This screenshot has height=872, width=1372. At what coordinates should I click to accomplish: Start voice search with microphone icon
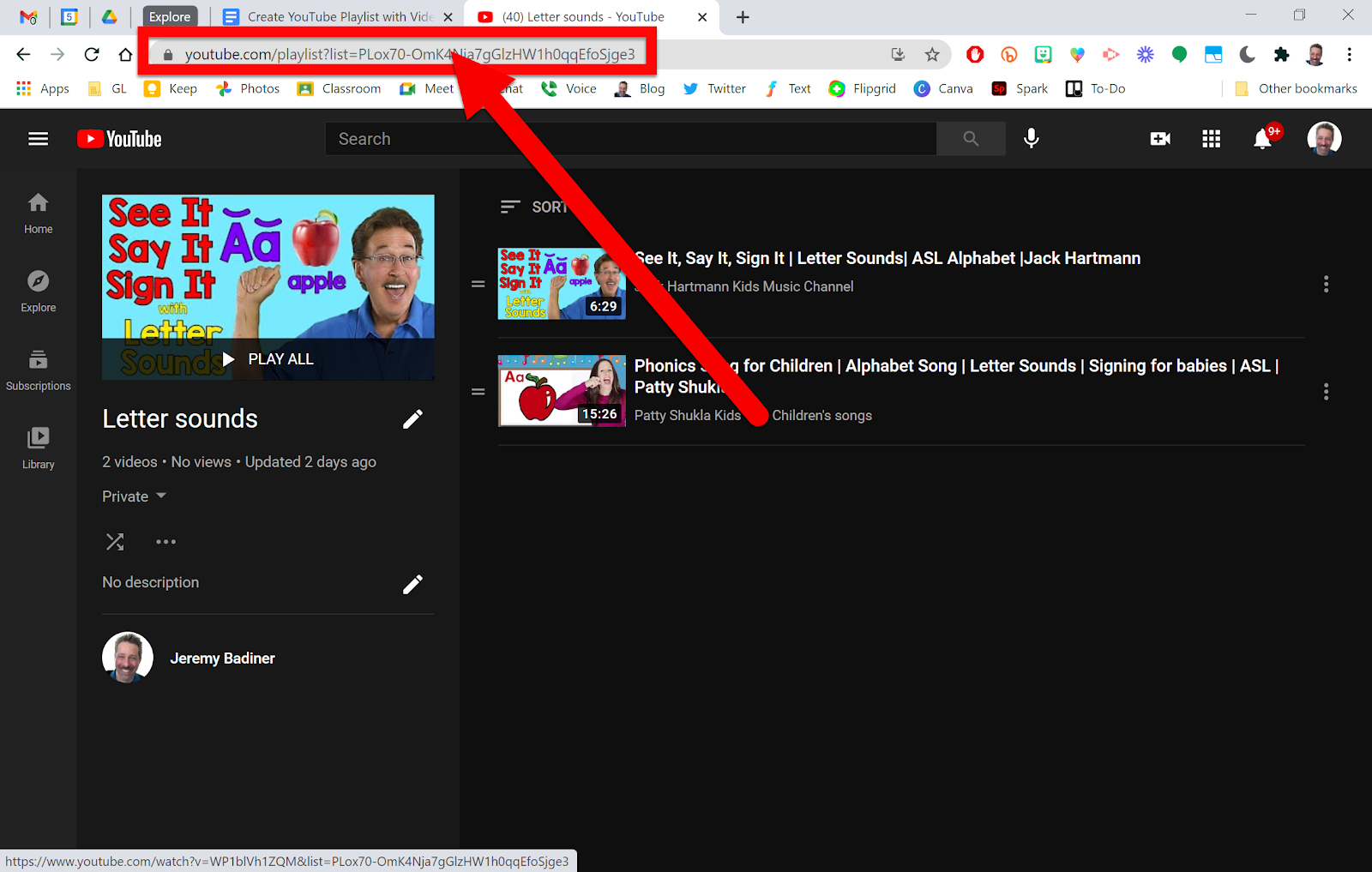[1032, 139]
